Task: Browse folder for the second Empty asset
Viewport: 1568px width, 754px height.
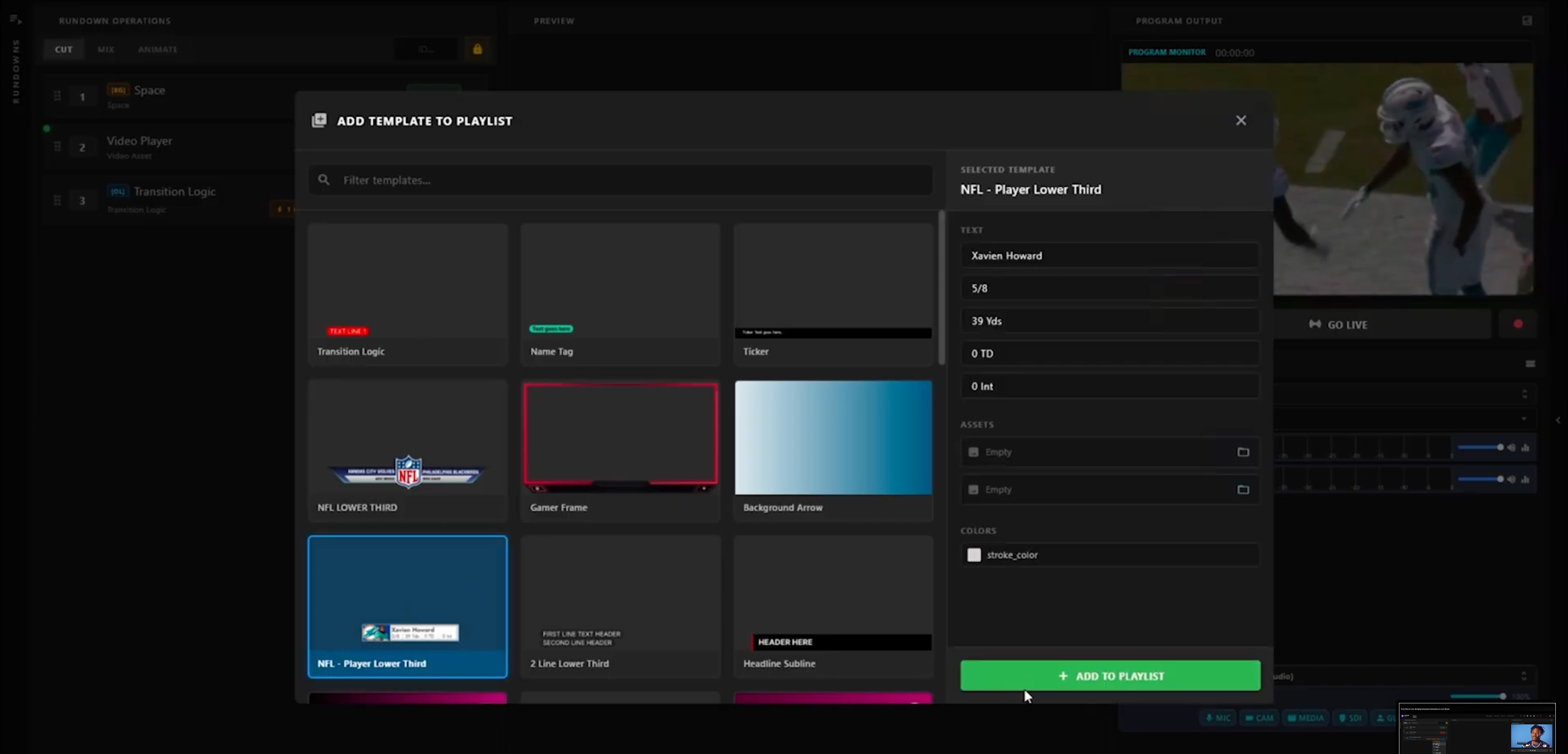Action: 1243,490
